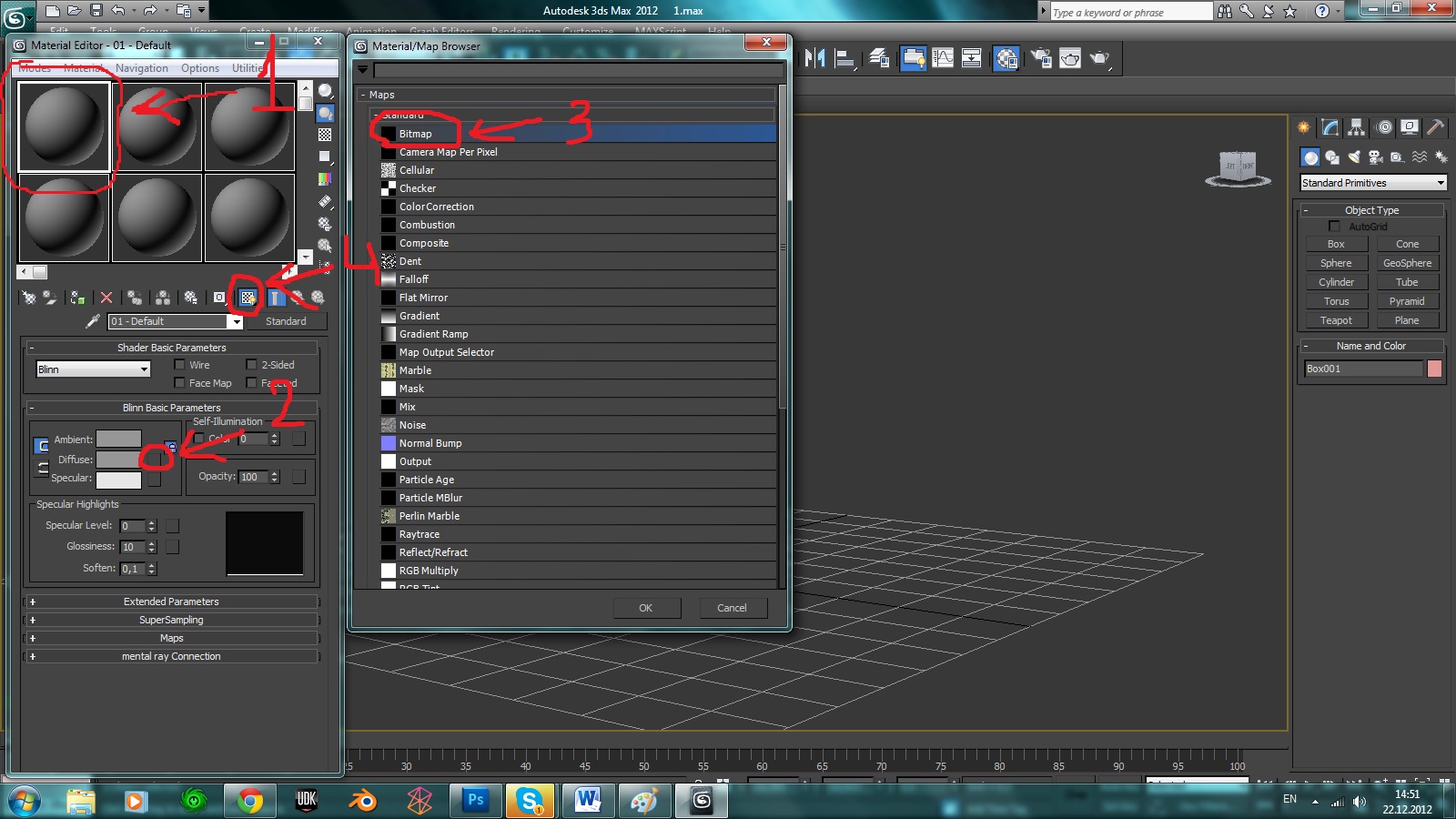This screenshot has height=819, width=1456.
Task: Select the Lights category icon in Create panel
Action: point(1353,157)
